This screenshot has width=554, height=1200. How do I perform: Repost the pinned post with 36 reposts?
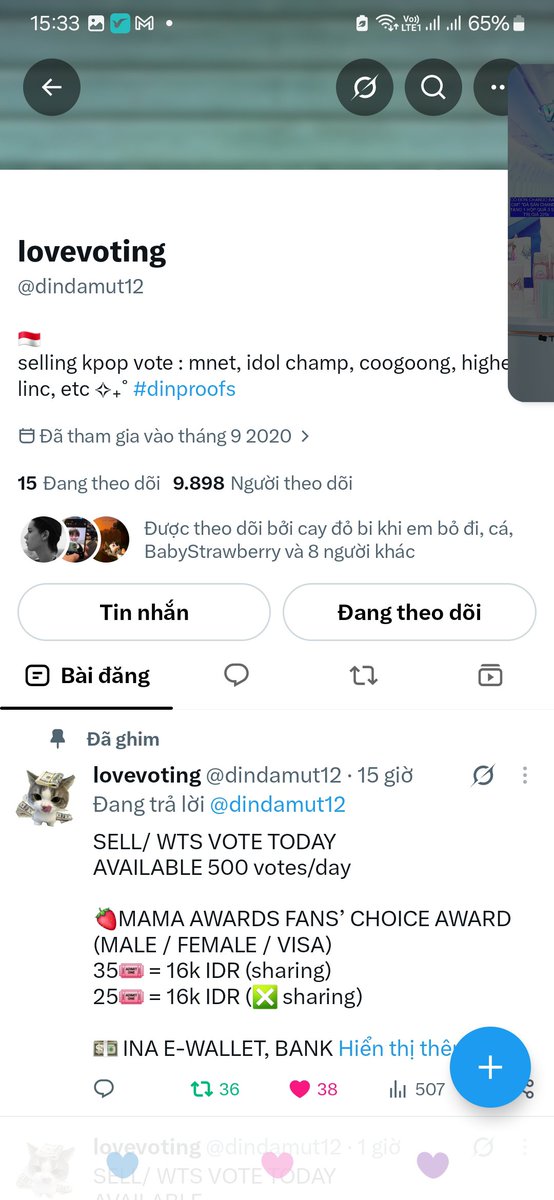tap(215, 1089)
